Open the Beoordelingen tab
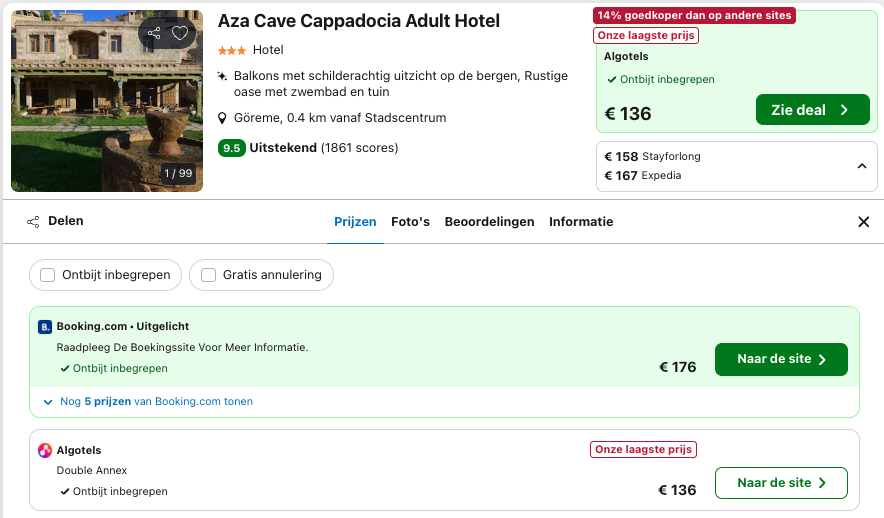The height and width of the screenshot is (518, 884). 489,222
